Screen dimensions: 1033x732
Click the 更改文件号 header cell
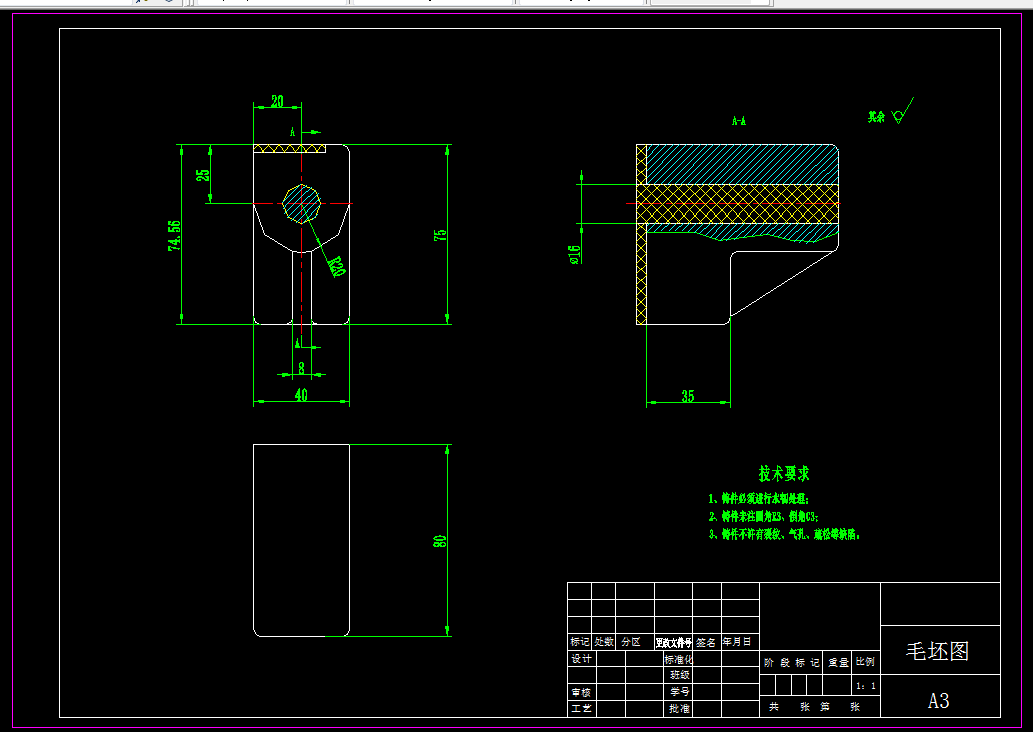coord(673,642)
